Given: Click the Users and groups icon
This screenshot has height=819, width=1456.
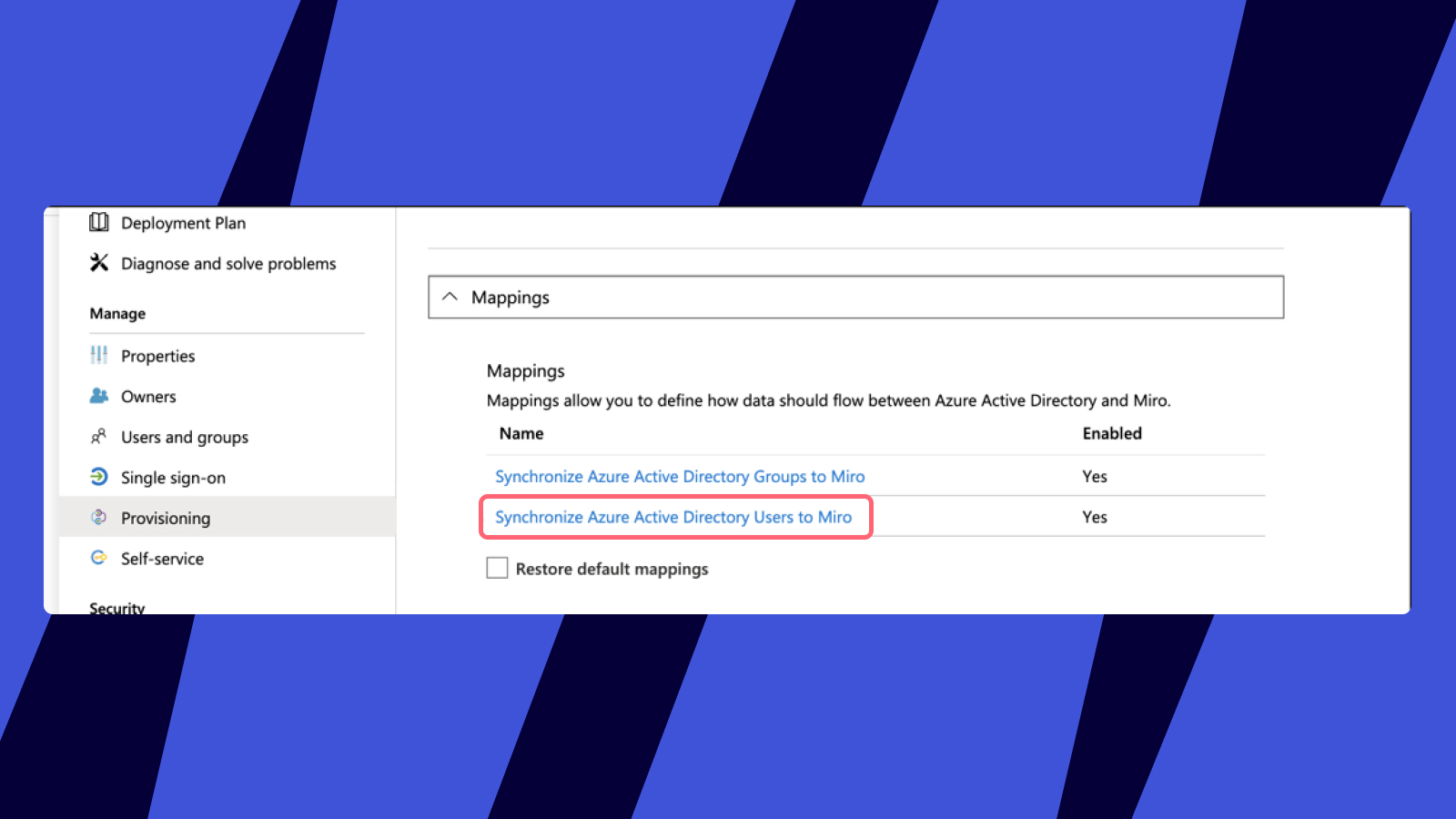Looking at the screenshot, I should pos(98,437).
